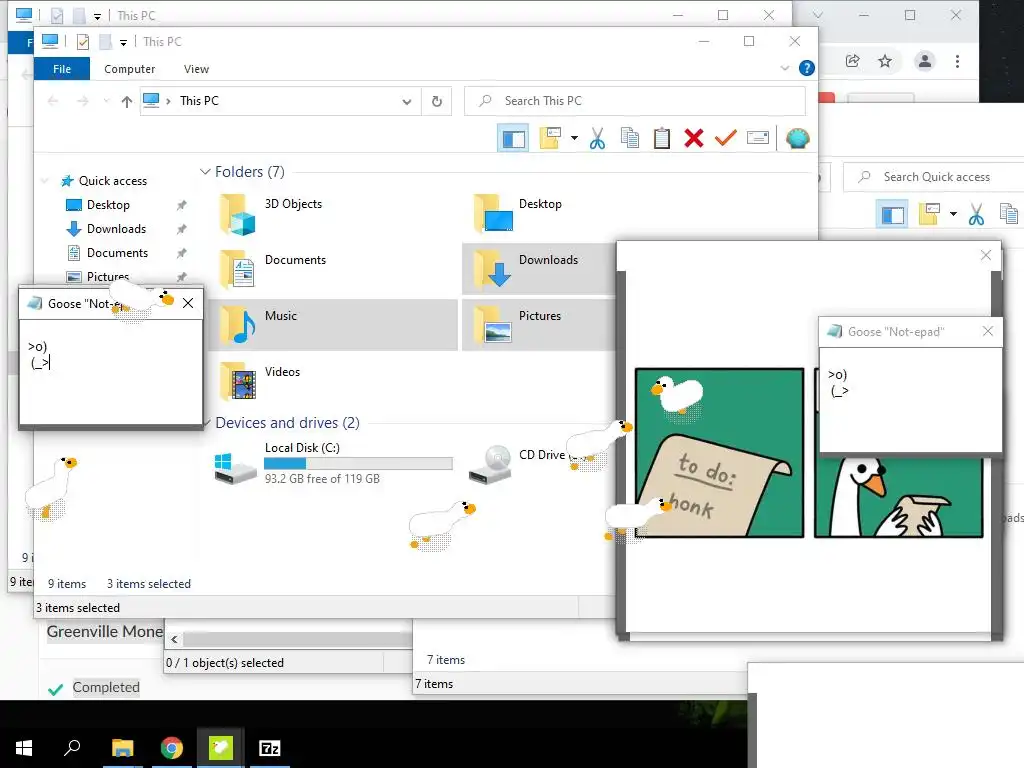Open the Chrome three-dot menu
This screenshot has width=1024, height=768.
pos(957,61)
